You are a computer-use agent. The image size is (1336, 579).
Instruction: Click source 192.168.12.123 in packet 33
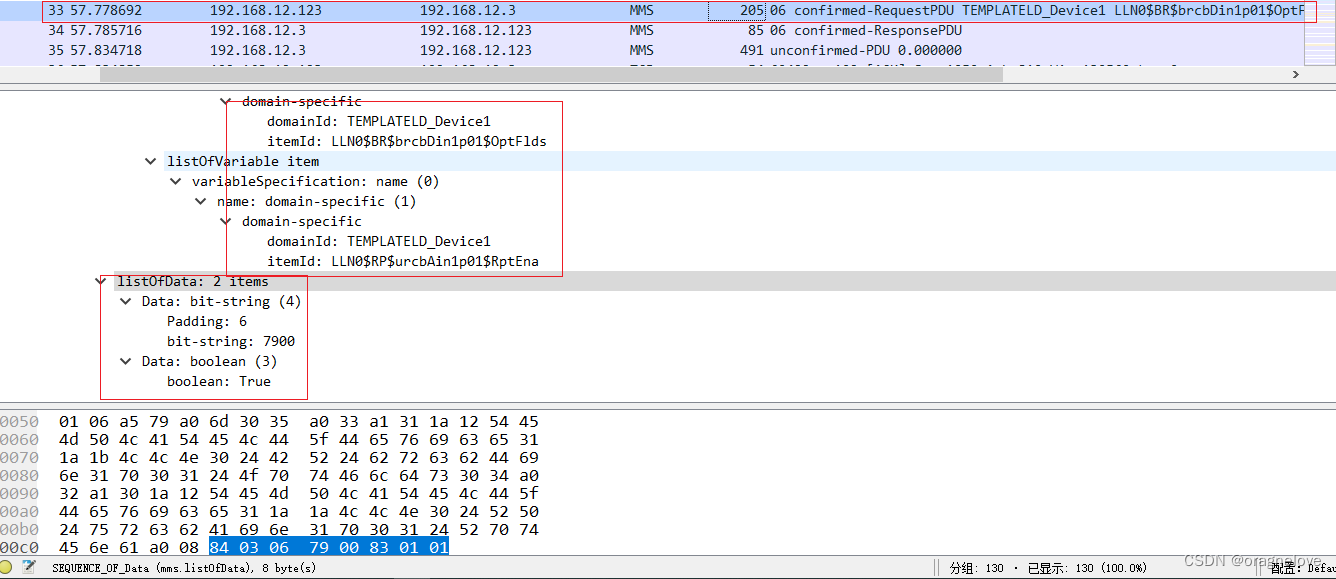click(266, 10)
